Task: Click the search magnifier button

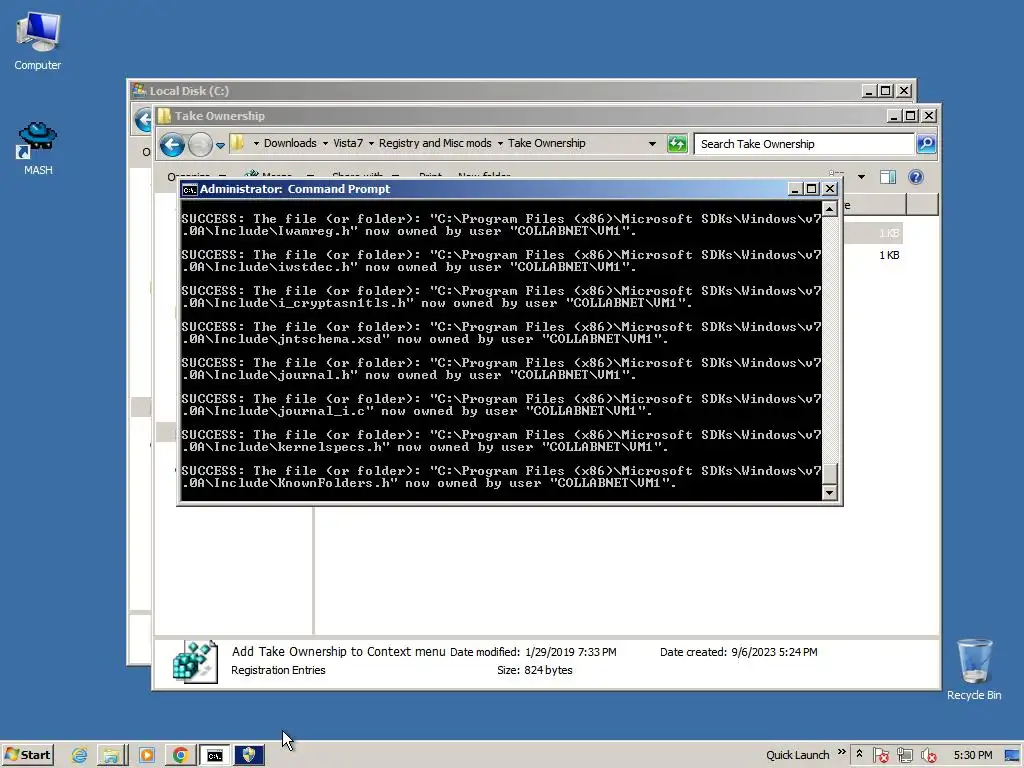Action: (x=926, y=144)
